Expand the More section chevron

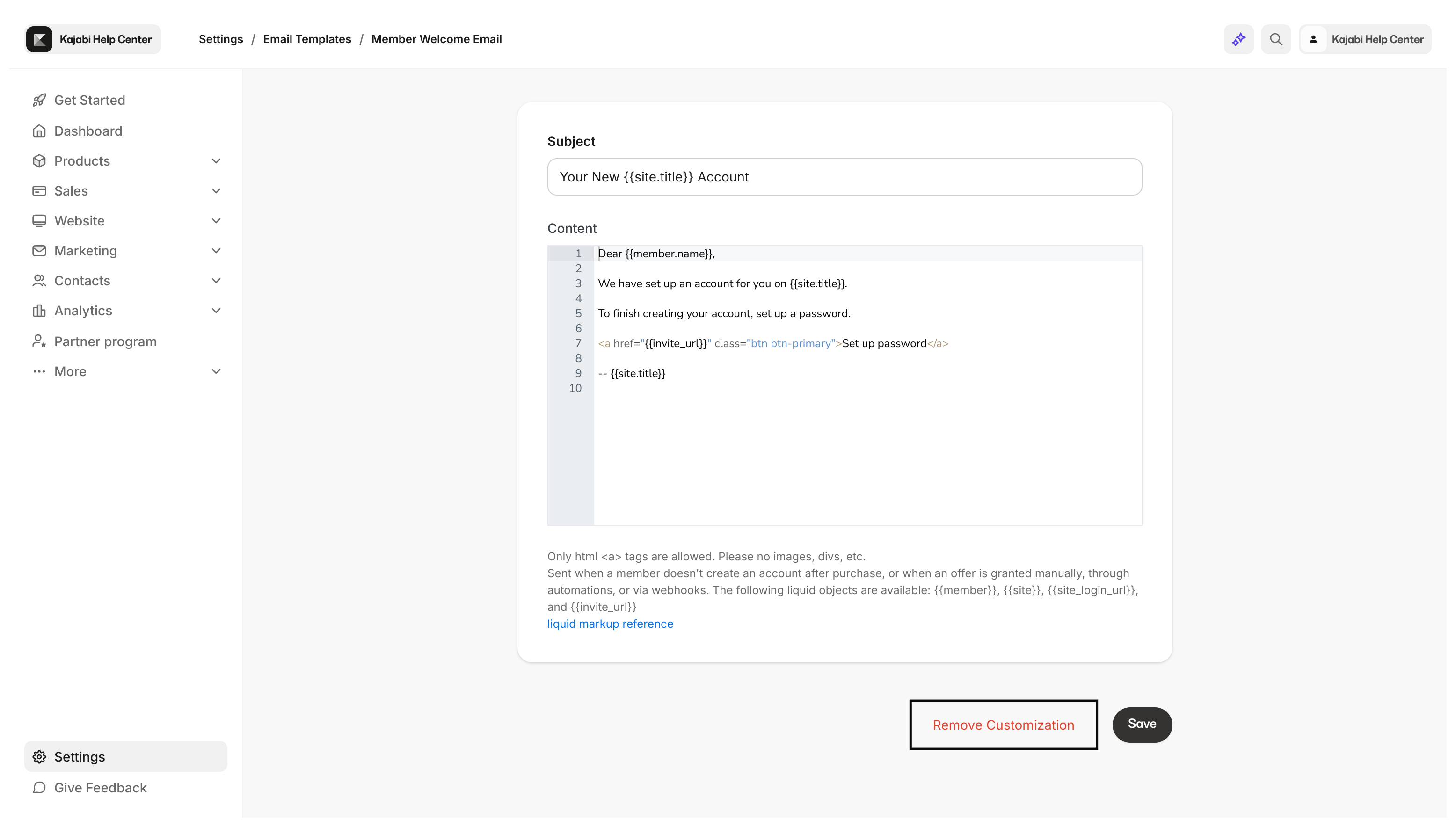(216, 371)
